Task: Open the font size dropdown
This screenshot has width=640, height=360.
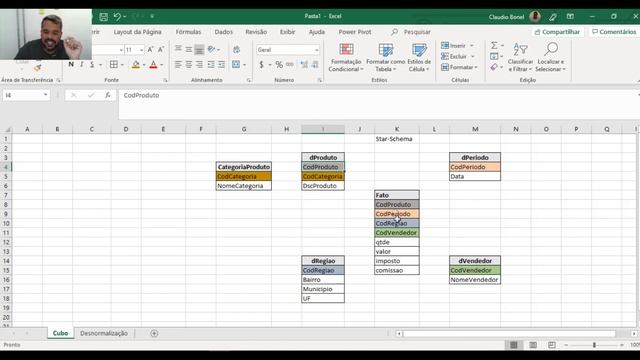Action: point(142,50)
